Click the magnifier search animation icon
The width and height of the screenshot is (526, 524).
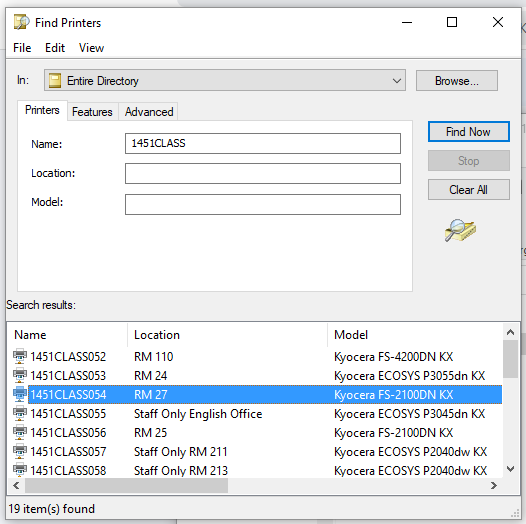click(x=460, y=230)
